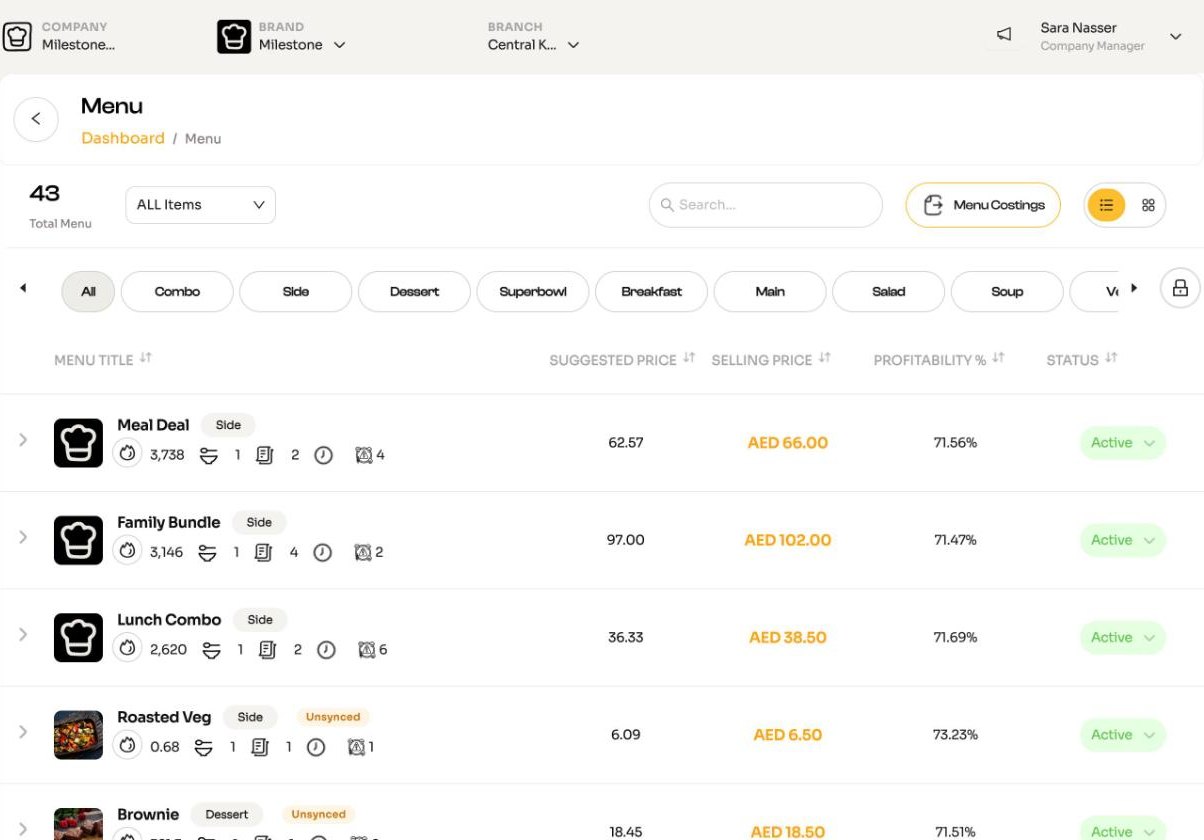
Task: Sort by Menu Title
Action: point(146,358)
